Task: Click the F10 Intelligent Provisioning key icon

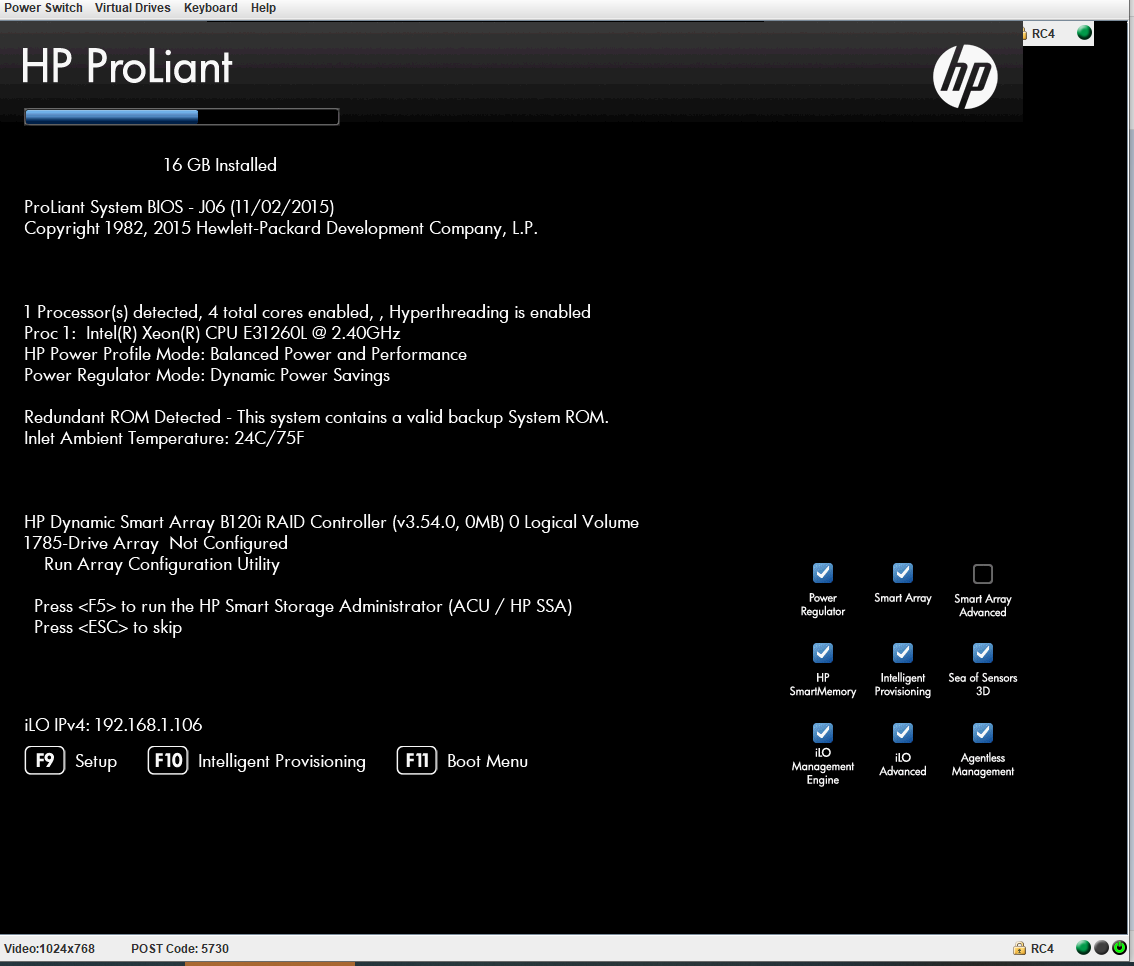Action: pyautogui.click(x=168, y=760)
